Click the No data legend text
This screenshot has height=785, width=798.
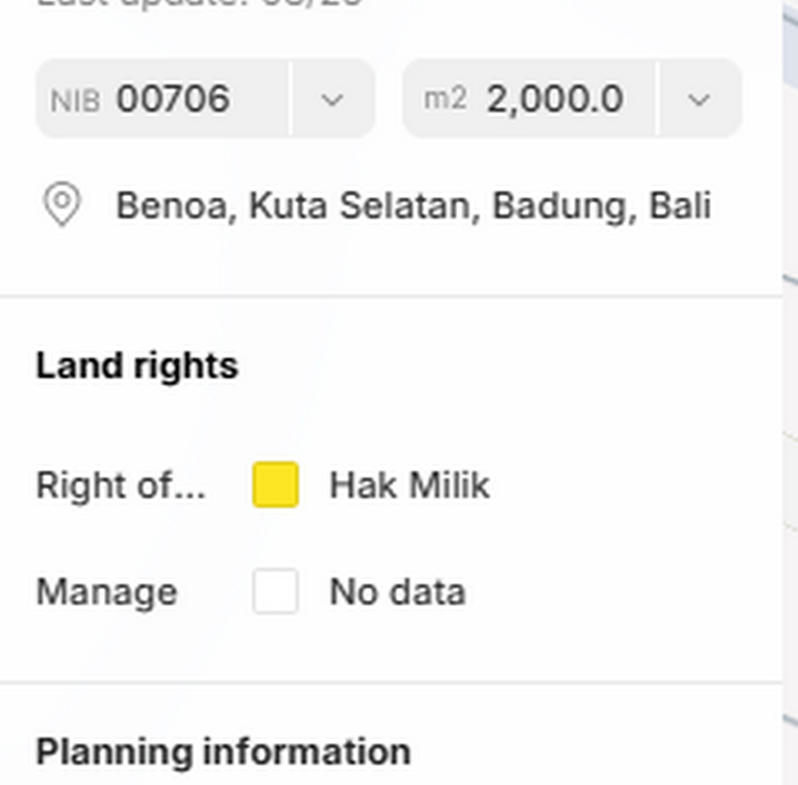pos(397,592)
